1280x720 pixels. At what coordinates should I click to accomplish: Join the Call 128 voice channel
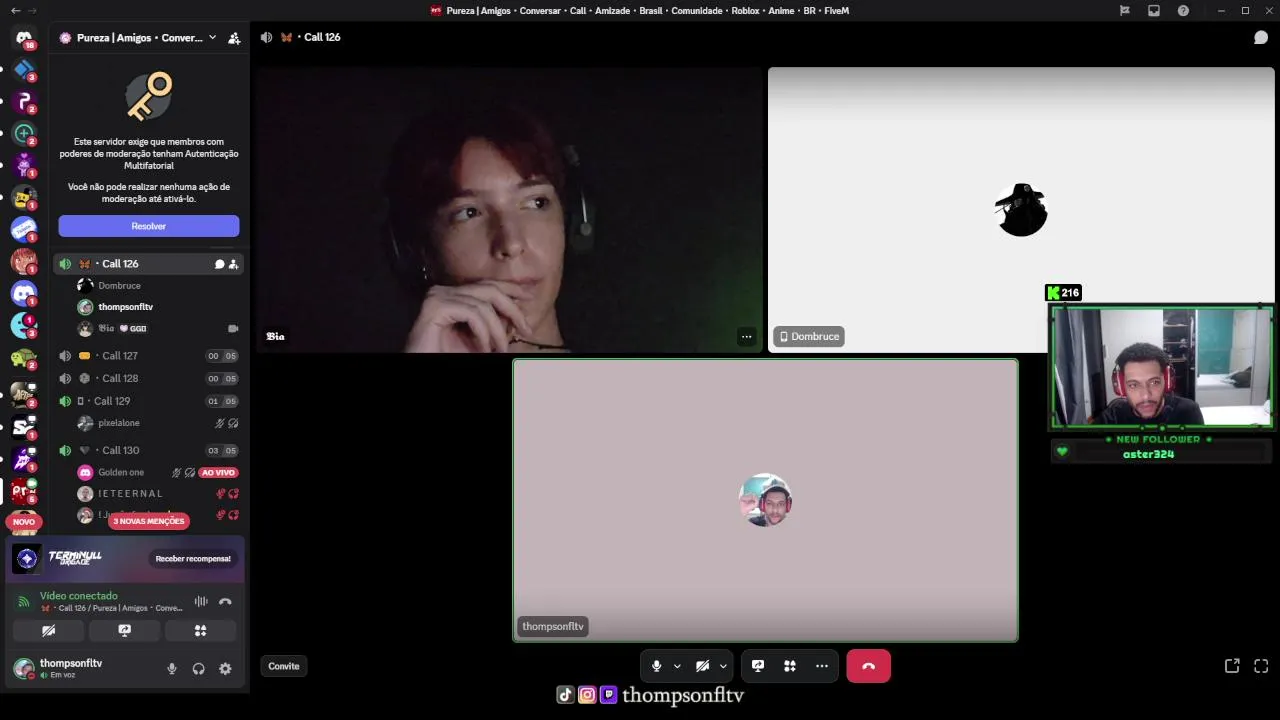(x=148, y=378)
